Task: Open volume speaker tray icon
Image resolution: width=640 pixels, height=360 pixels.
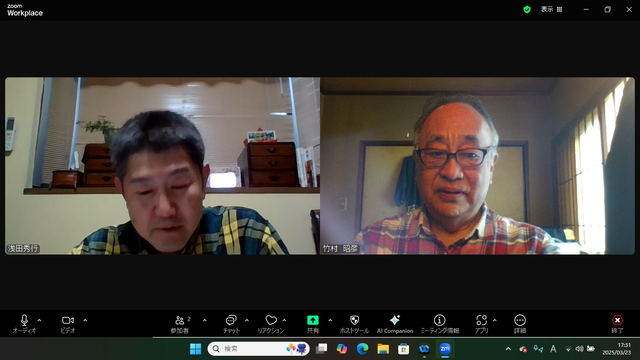Action: pos(579,349)
